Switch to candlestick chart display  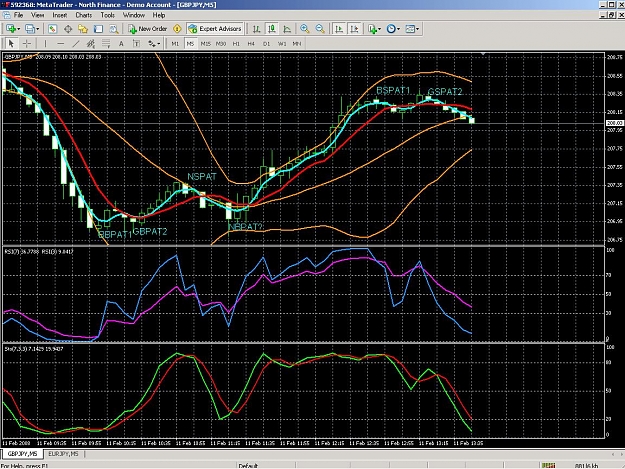[x=272, y=29]
